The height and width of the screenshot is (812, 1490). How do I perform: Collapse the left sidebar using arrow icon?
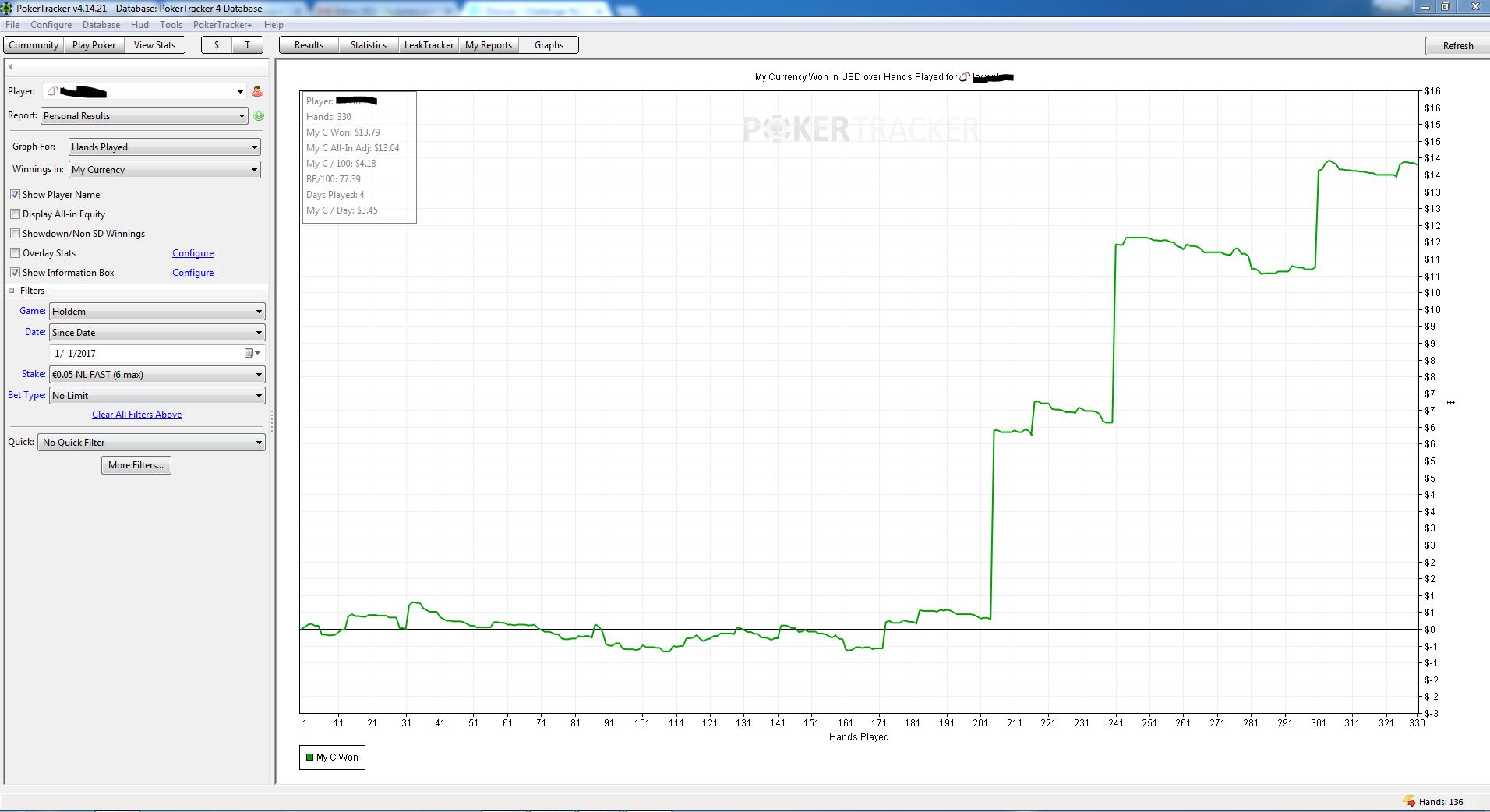(x=11, y=67)
